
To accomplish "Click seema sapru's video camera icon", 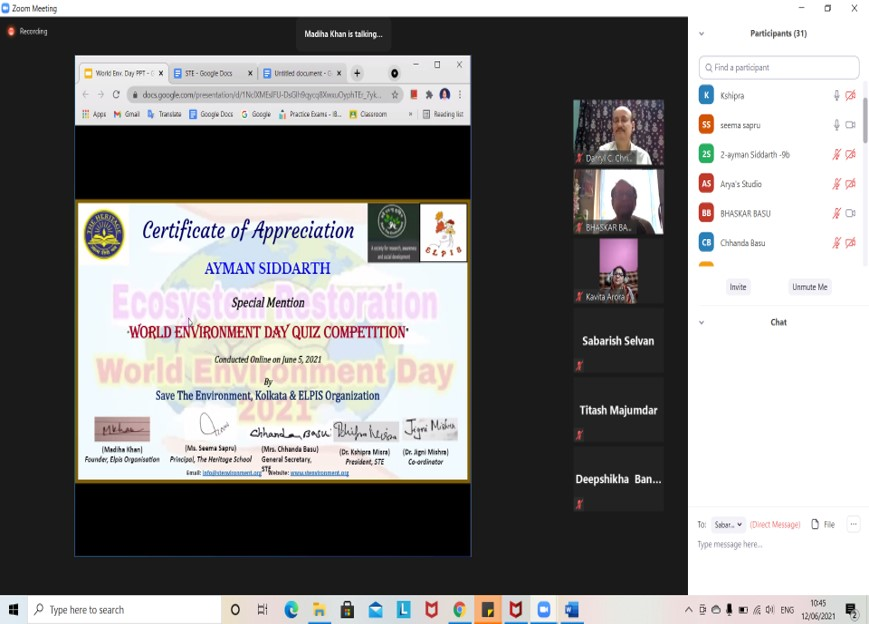I will point(850,125).
